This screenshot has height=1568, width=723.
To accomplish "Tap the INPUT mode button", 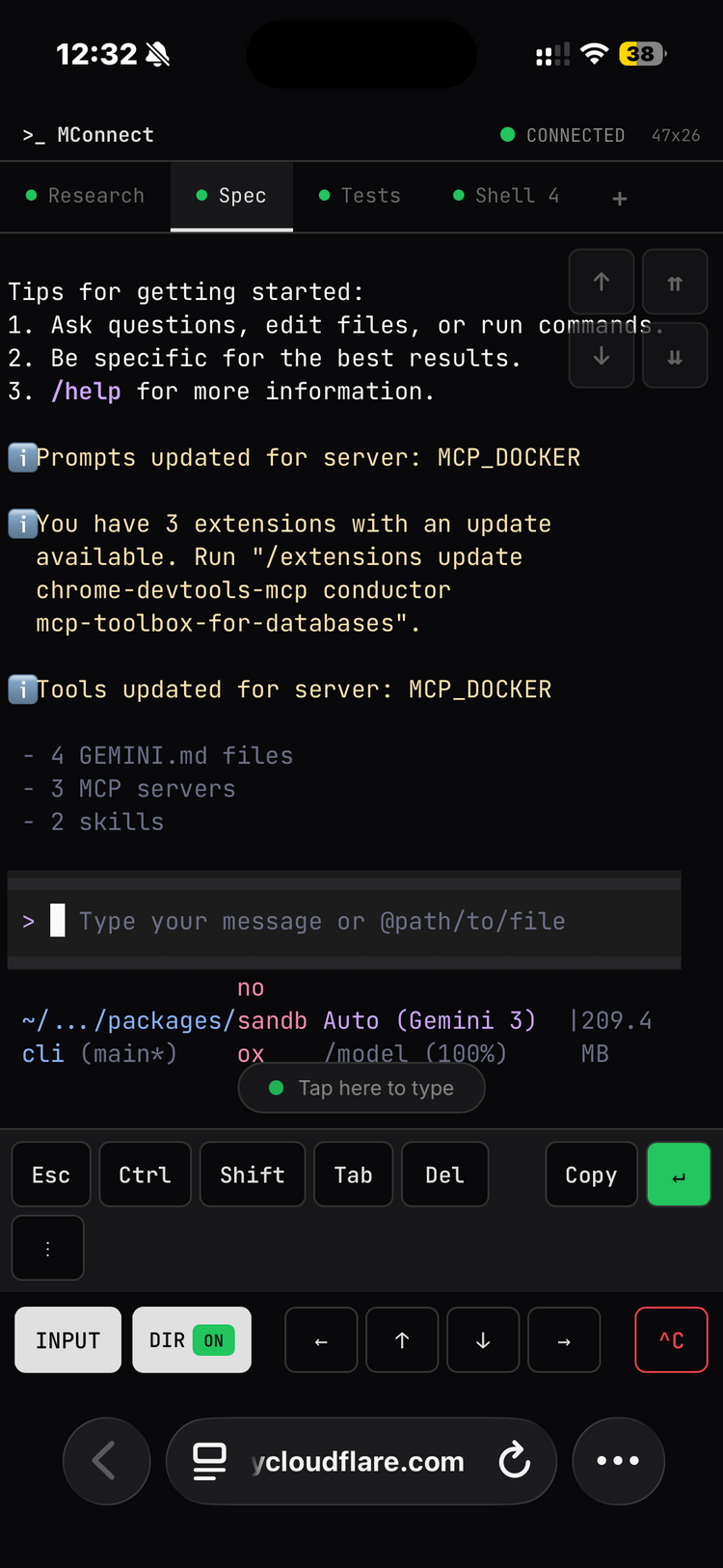I will click(x=67, y=1340).
